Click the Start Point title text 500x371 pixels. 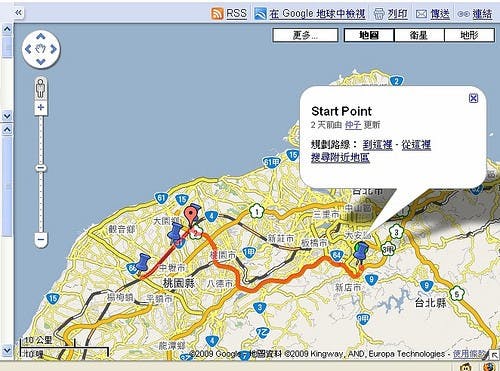pyautogui.click(x=341, y=111)
